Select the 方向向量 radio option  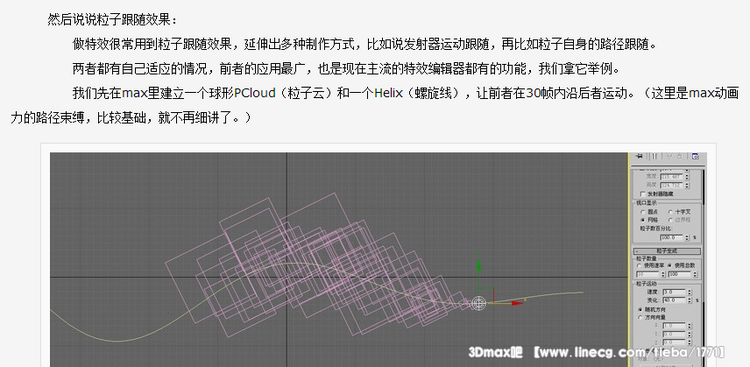coord(640,318)
